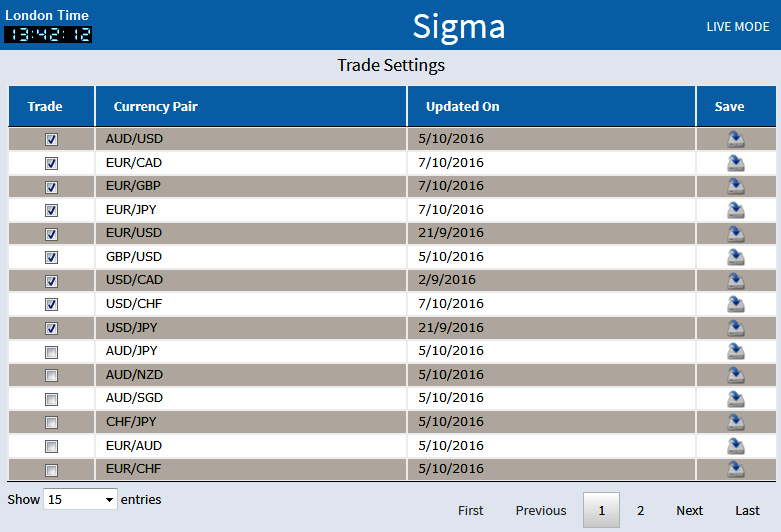Screen dimensions: 781x532
Task: Tick the EUR/AUD trade checkbox
Action: [x=52, y=446]
